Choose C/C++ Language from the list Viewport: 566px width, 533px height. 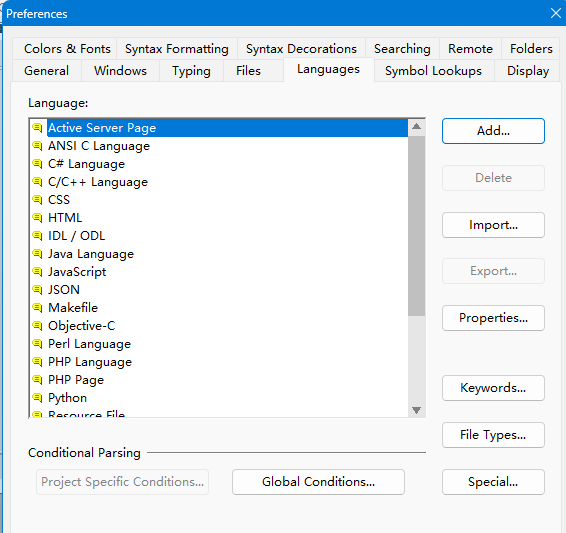(x=219, y=182)
